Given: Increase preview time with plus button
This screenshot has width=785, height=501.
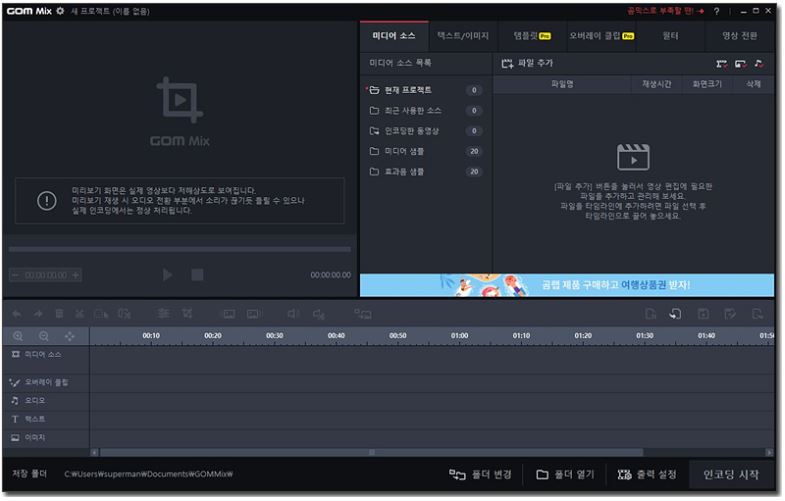Looking at the screenshot, I should pyautogui.click(x=76, y=275).
